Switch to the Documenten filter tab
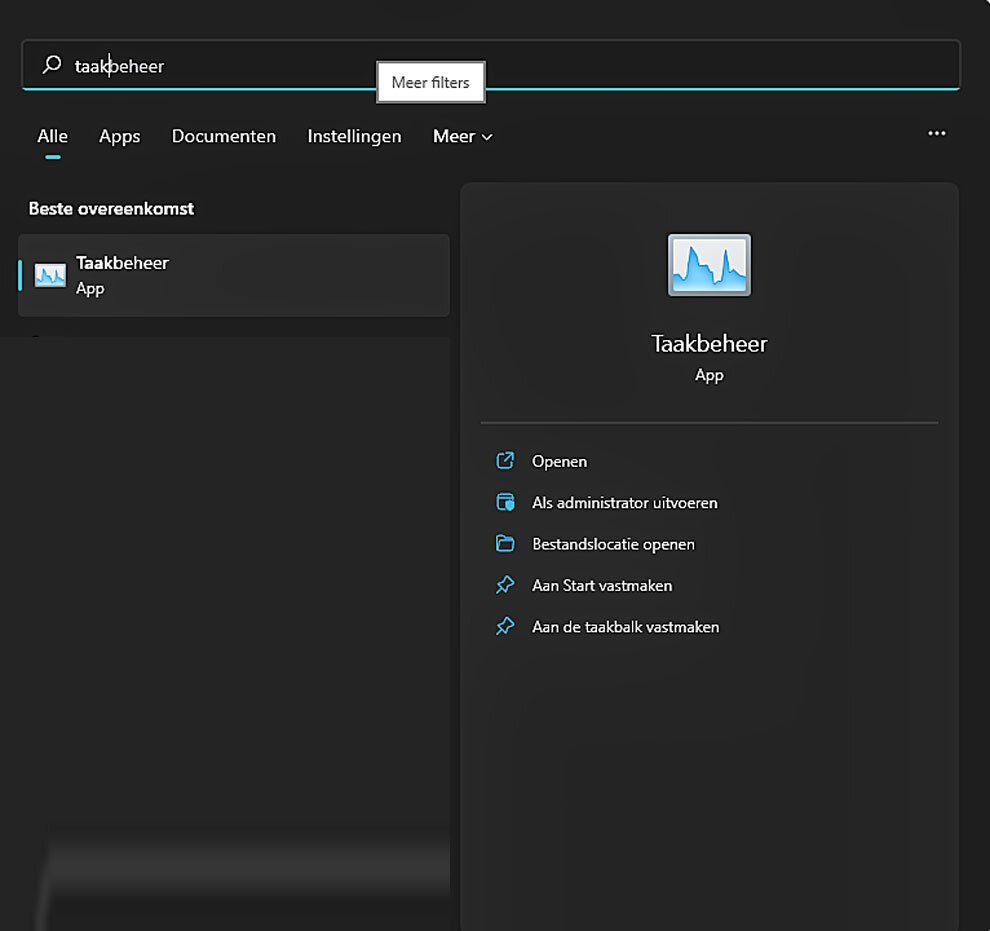The height and width of the screenshot is (931, 990). [x=224, y=136]
